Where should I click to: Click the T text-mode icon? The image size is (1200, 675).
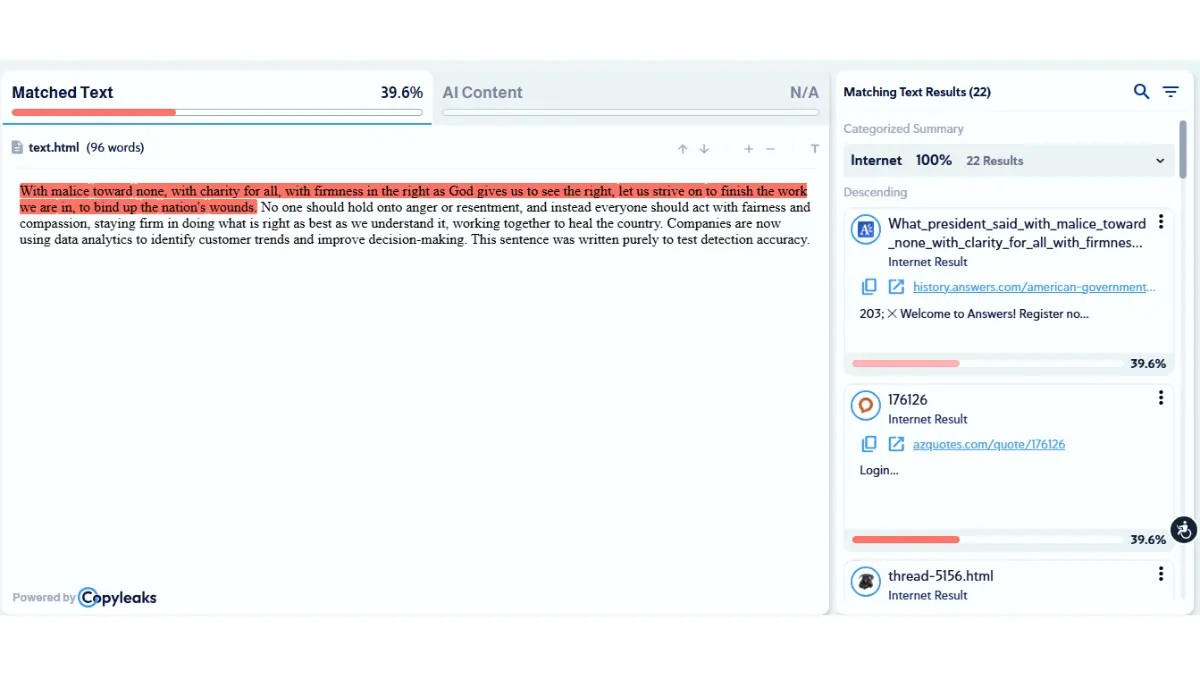815,149
